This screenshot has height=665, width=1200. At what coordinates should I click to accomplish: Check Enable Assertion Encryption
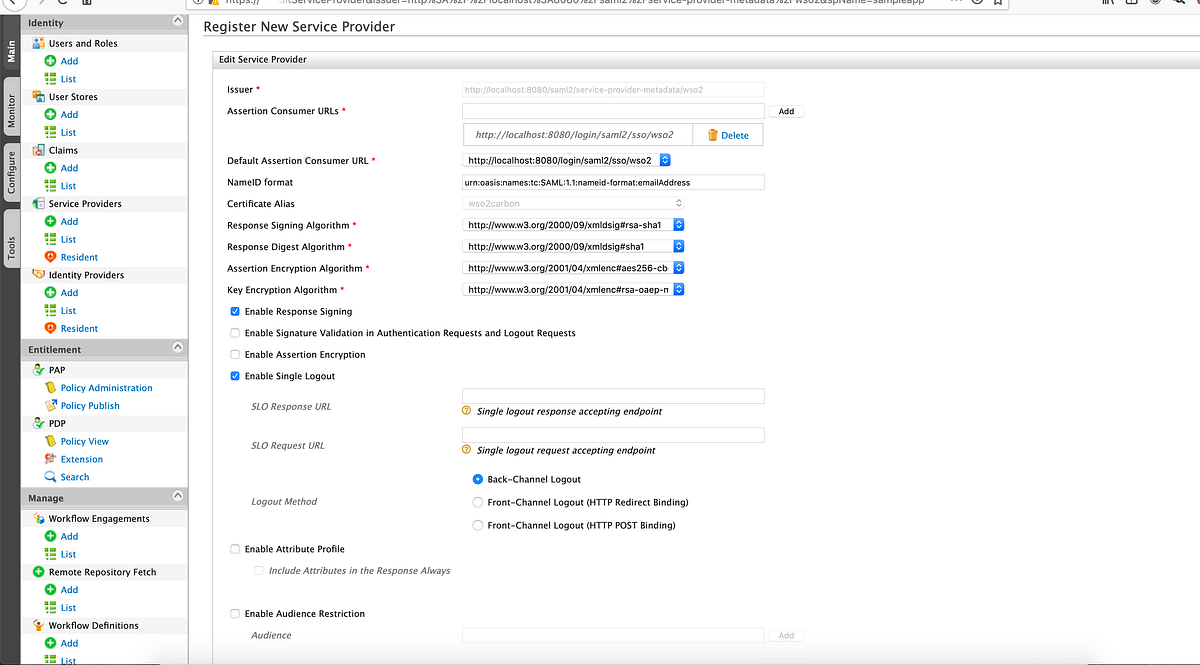click(235, 354)
